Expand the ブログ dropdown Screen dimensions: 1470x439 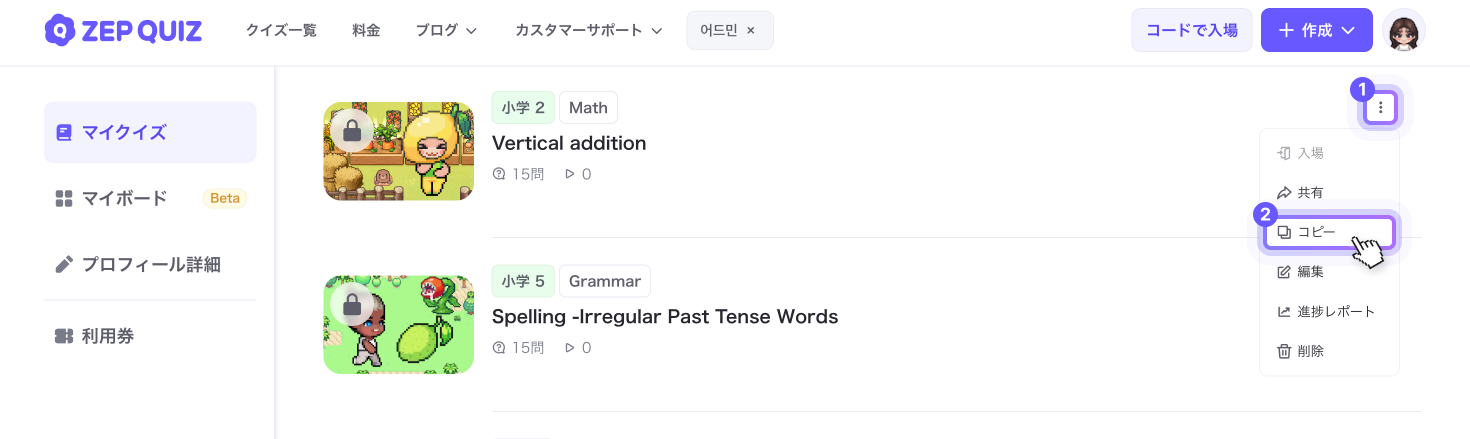point(446,31)
